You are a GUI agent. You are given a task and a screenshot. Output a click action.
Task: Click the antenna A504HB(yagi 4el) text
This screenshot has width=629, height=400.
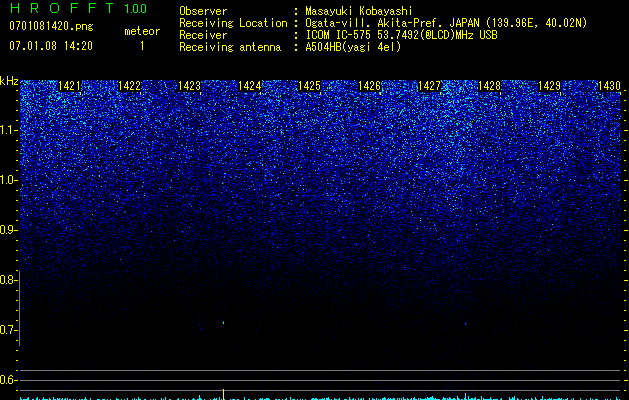(x=353, y=47)
